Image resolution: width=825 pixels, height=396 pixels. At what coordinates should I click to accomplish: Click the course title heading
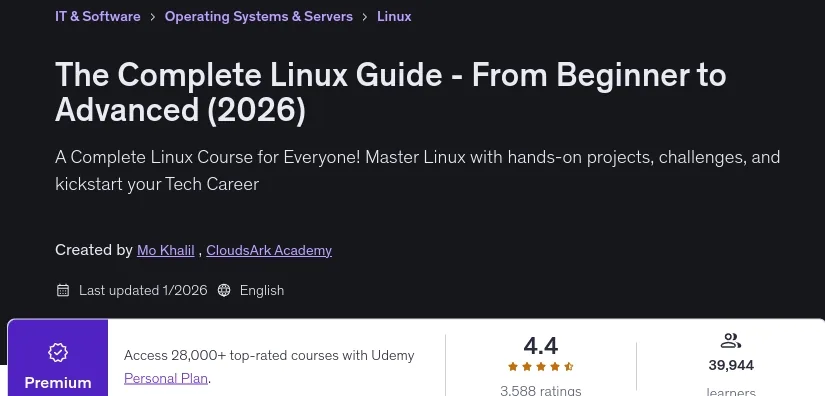[390, 92]
